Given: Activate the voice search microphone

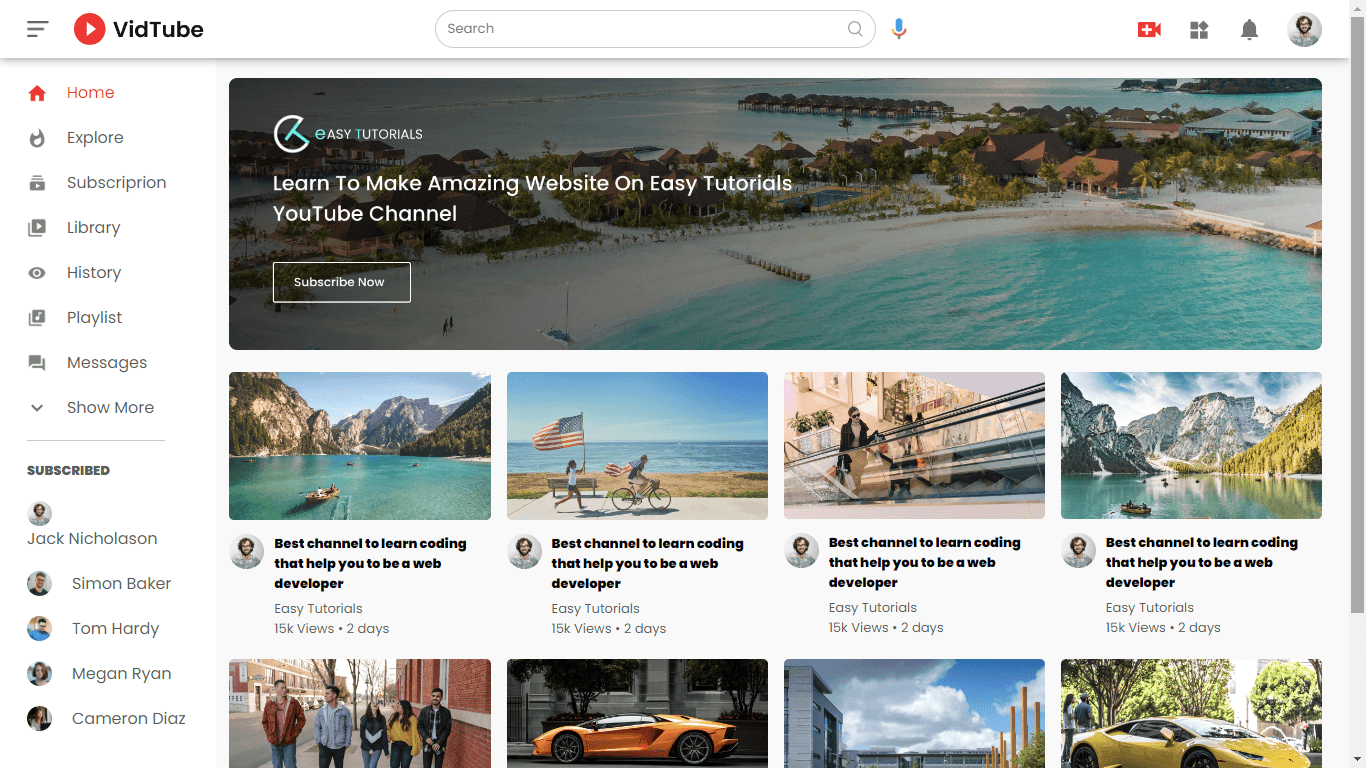Looking at the screenshot, I should pos(899,29).
